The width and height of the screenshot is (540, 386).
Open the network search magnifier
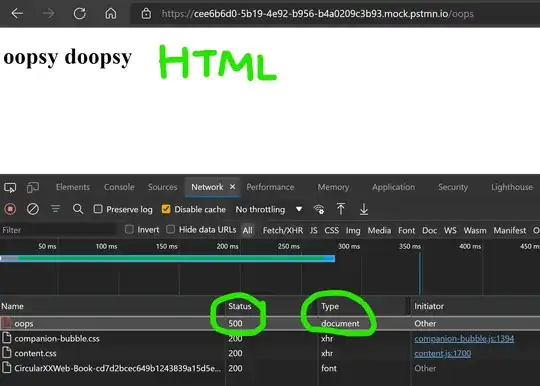pos(78,209)
